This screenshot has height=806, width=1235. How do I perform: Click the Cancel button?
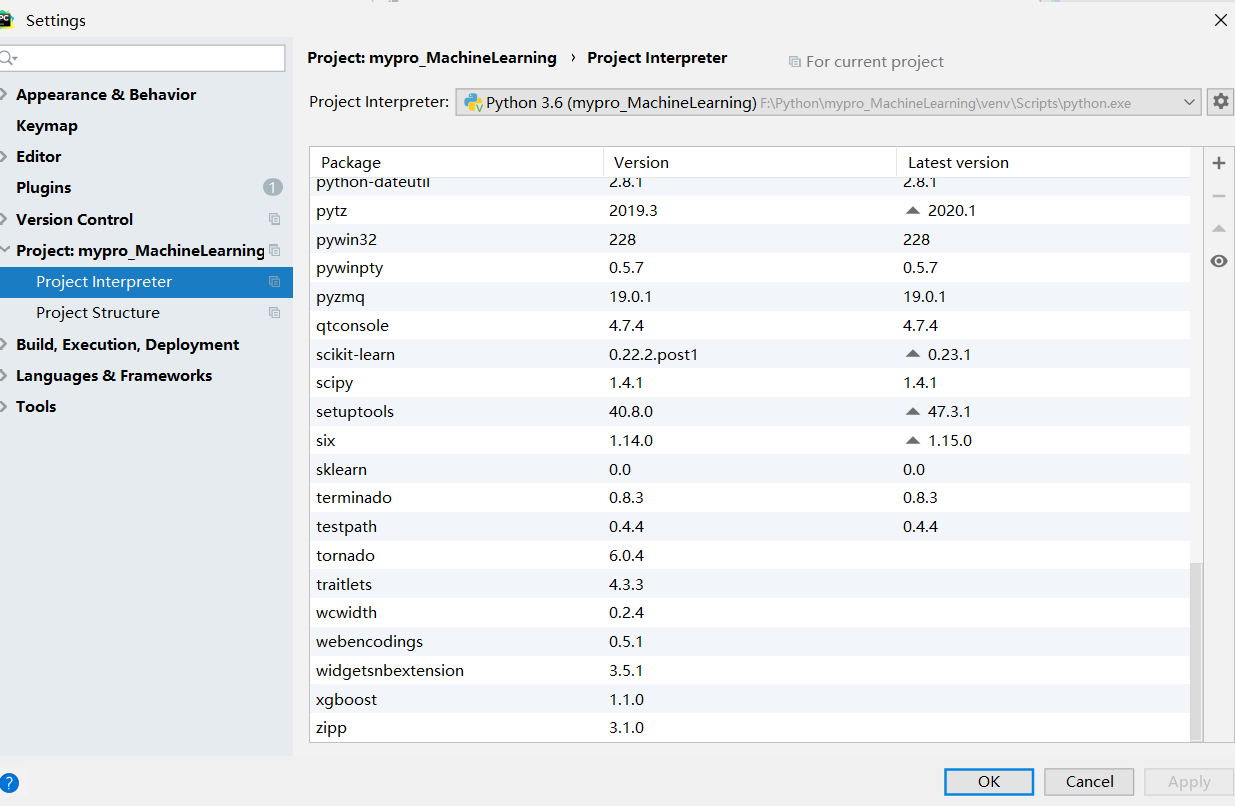[x=1089, y=782]
